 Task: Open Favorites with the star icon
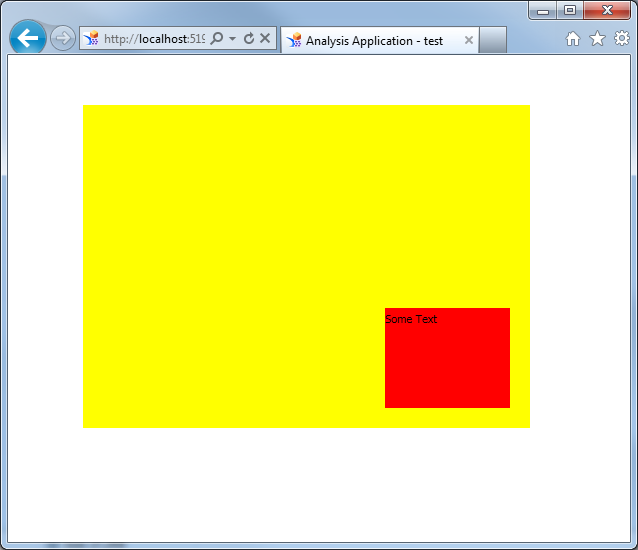pos(597,39)
